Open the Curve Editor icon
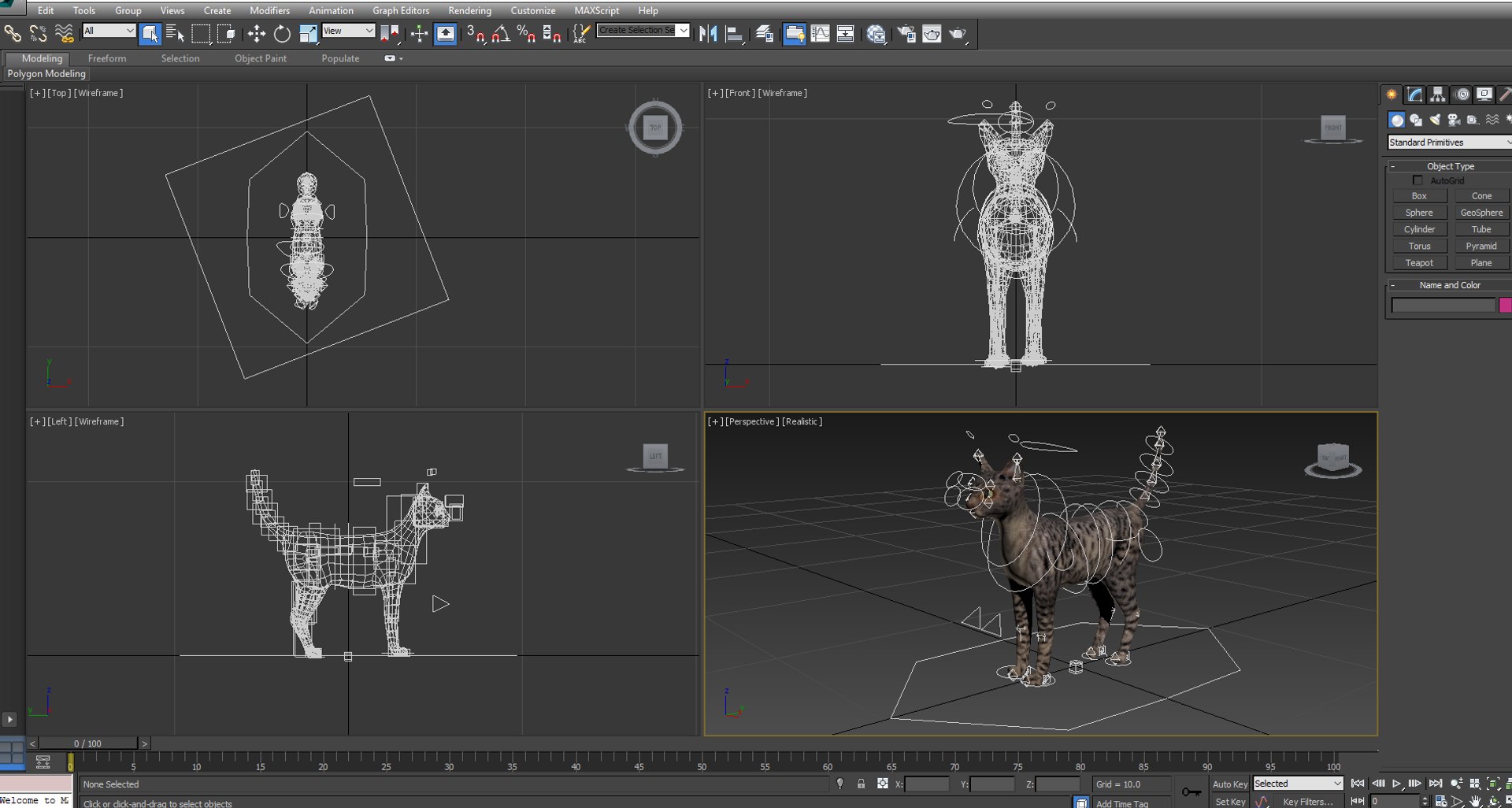The width and height of the screenshot is (1512, 808). tap(820, 33)
